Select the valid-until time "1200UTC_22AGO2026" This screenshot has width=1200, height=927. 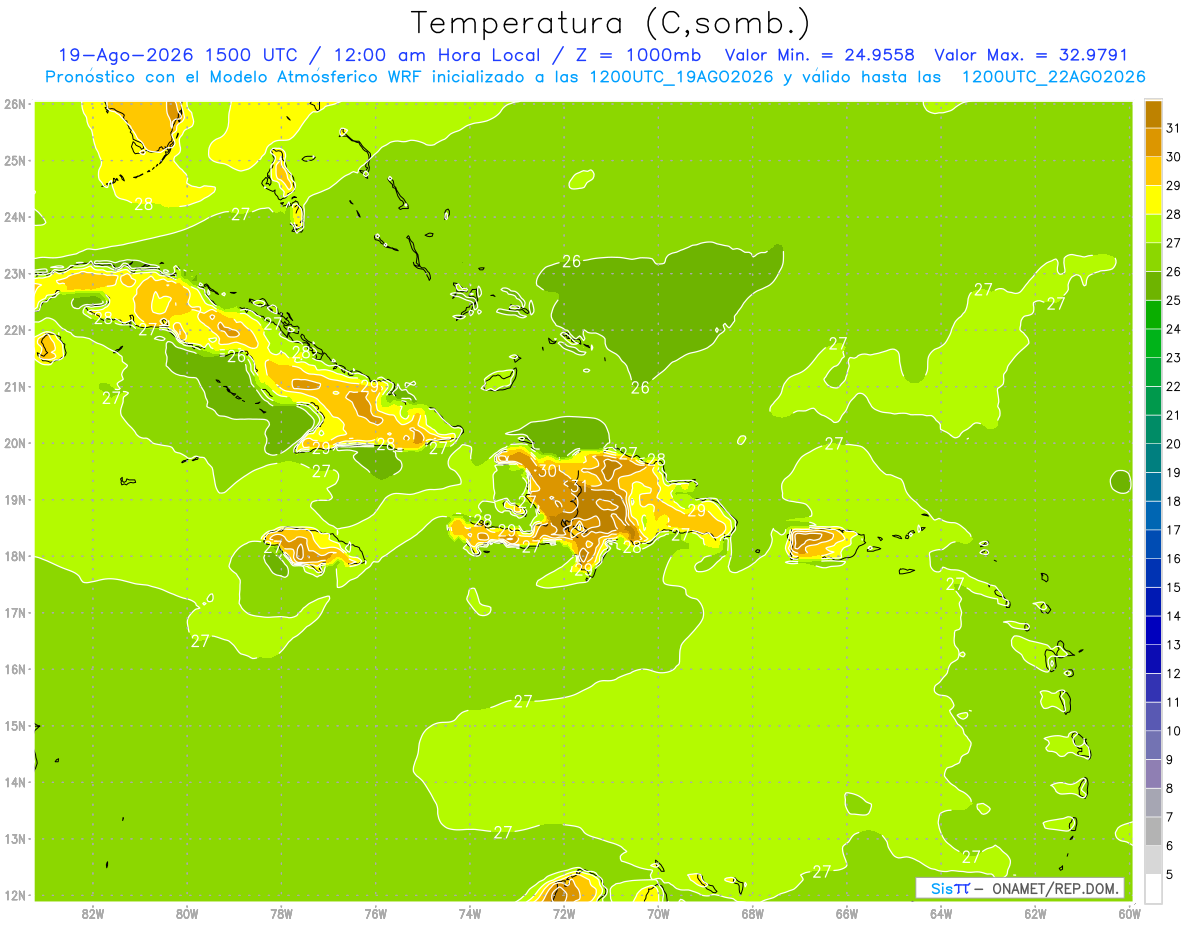click(x=1053, y=77)
